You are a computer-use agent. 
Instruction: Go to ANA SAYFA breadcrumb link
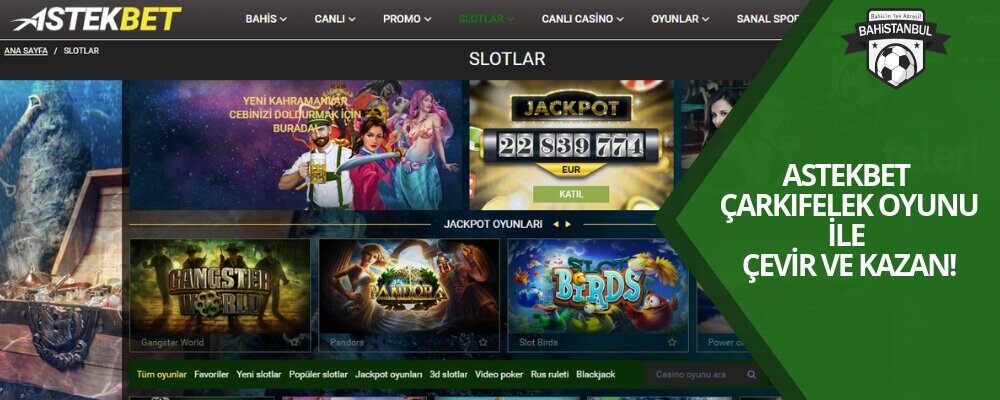point(26,50)
